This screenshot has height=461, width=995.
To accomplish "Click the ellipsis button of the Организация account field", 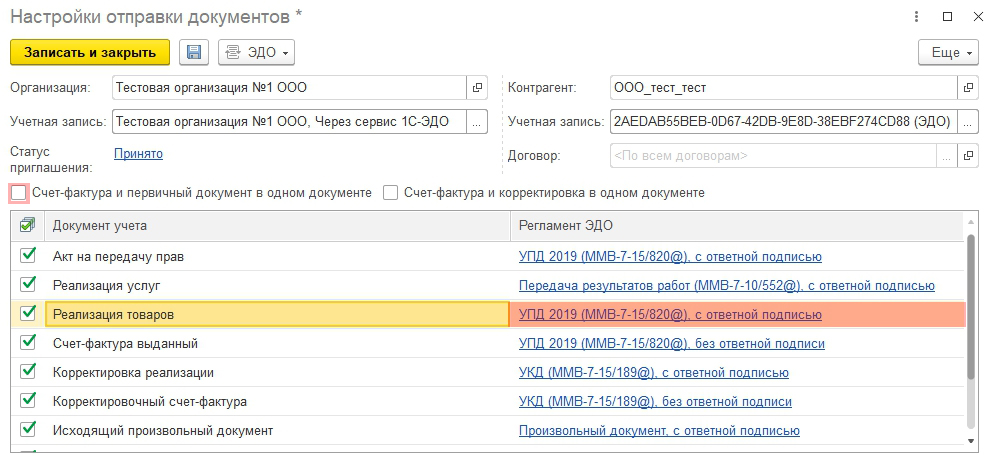I will click(x=477, y=122).
